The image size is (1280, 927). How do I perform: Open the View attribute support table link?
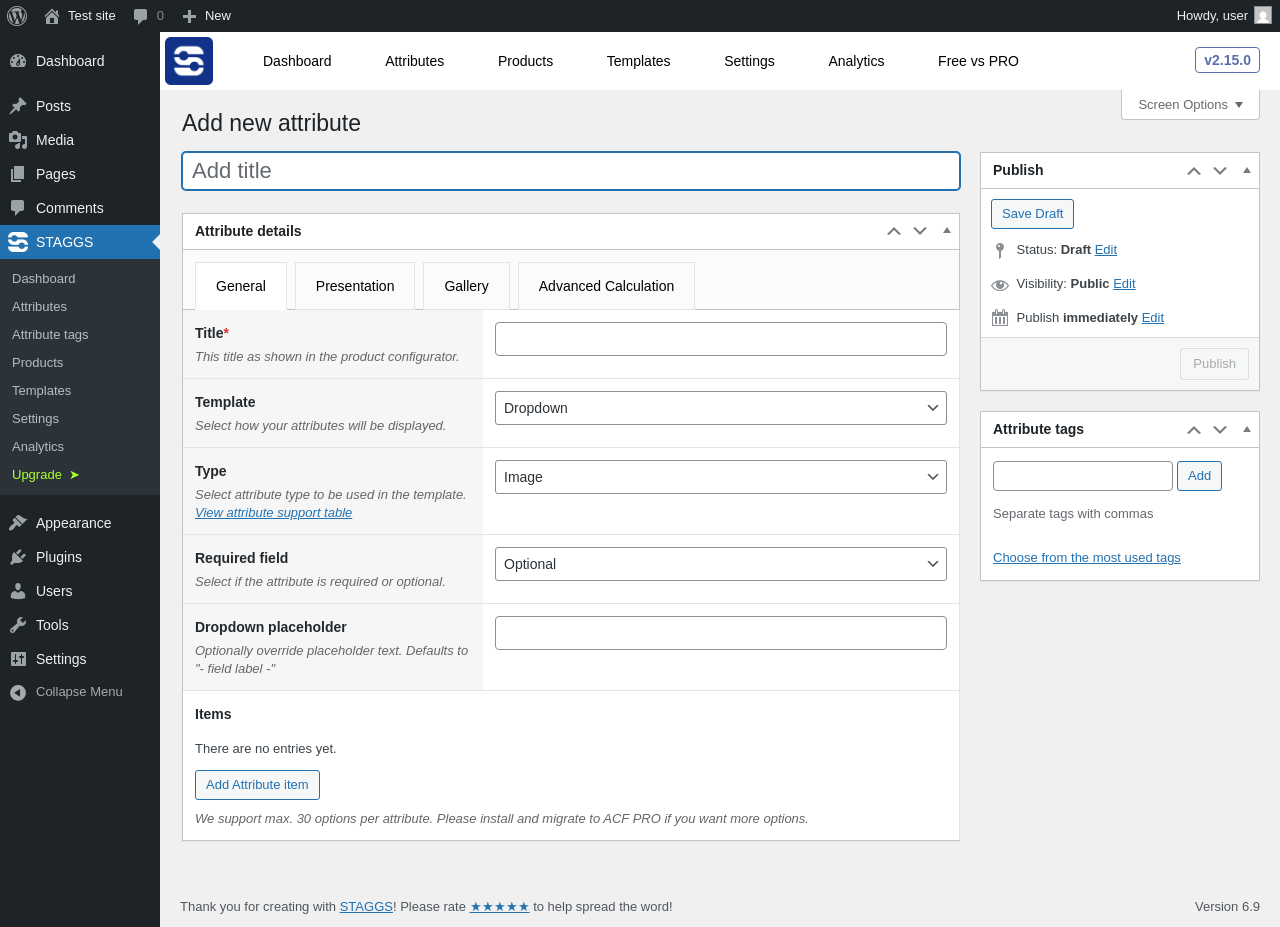(x=273, y=513)
